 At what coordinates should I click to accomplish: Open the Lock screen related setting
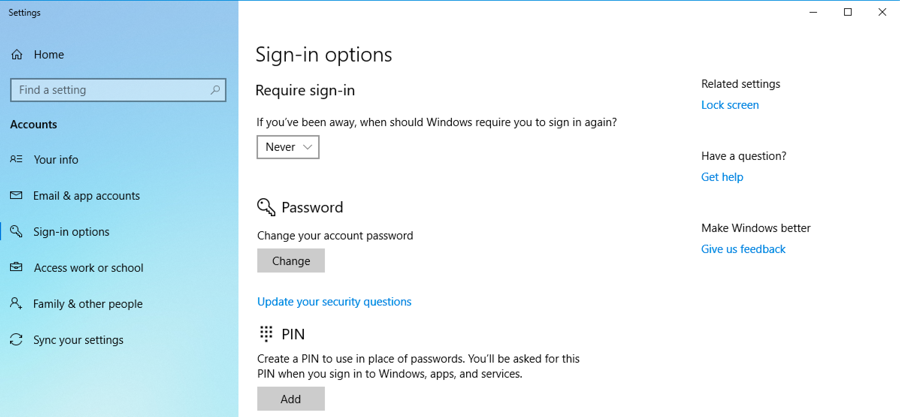[x=730, y=105]
